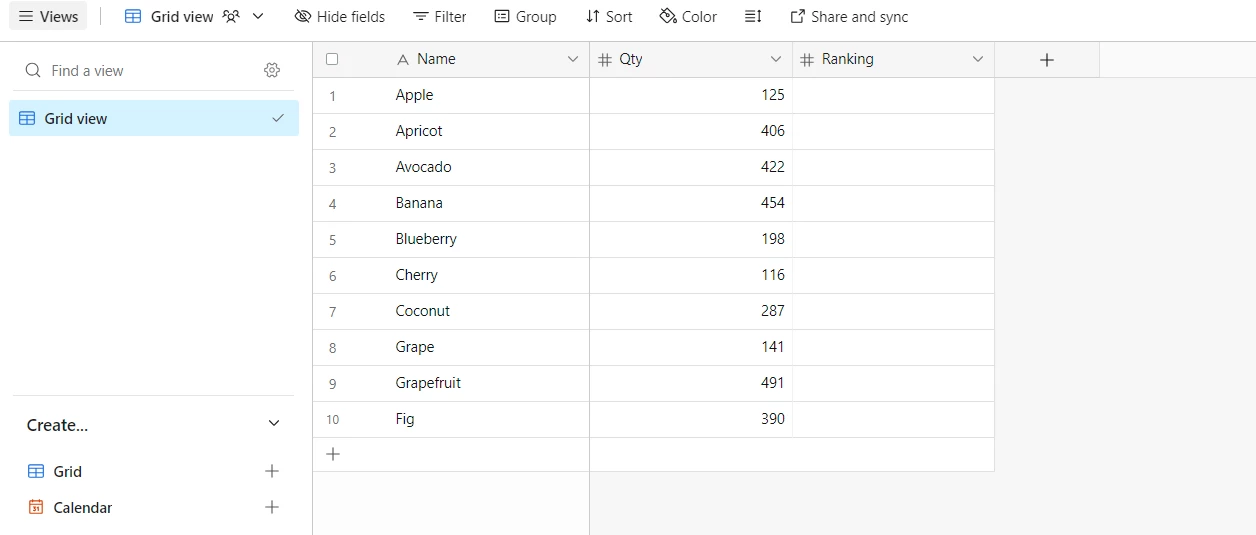1256x535 pixels.
Task: Create Calendar view plus icon
Action: point(272,507)
